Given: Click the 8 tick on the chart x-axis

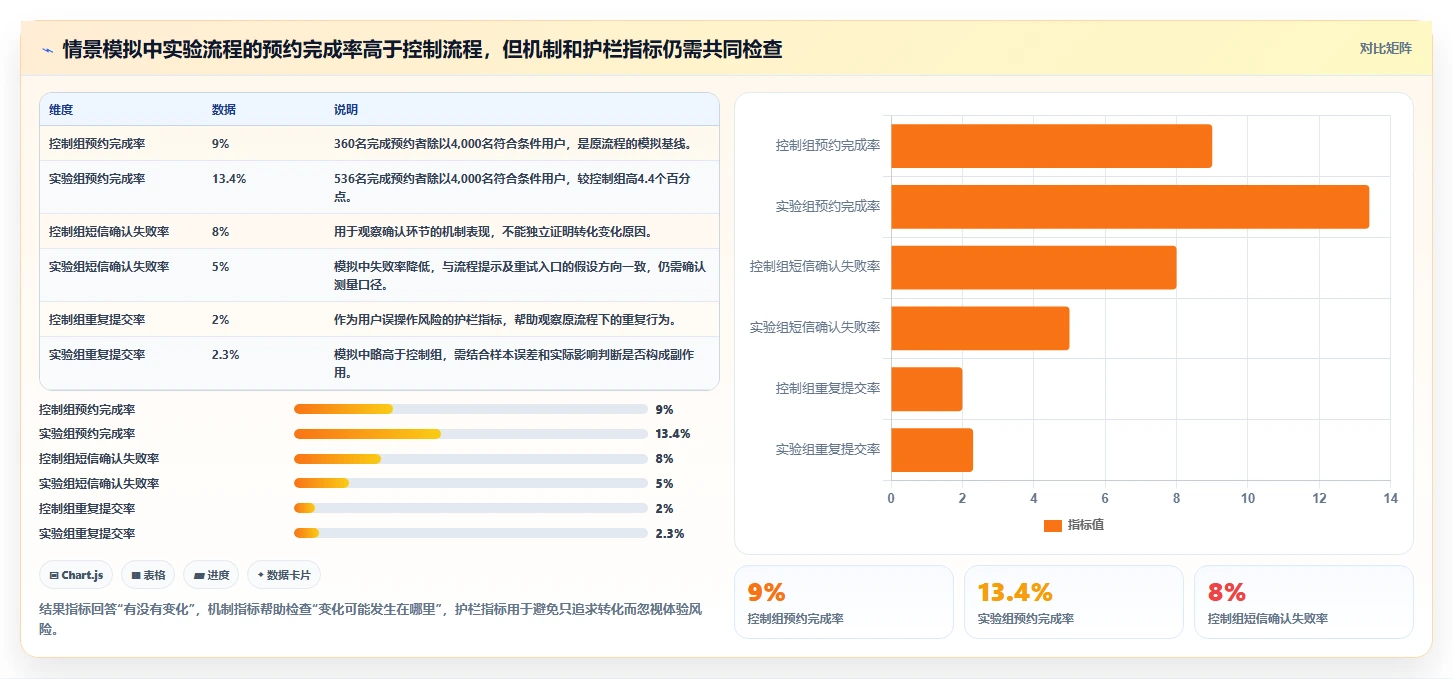Looking at the screenshot, I should (x=1176, y=498).
